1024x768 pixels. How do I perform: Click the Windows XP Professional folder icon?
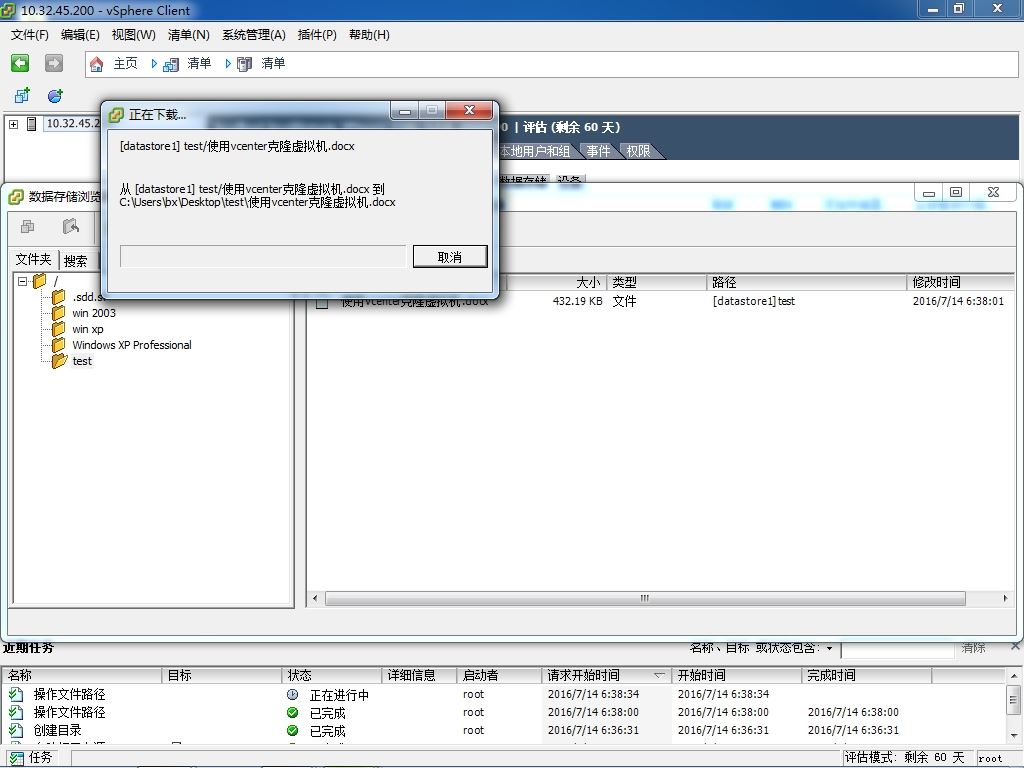coord(59,345)
